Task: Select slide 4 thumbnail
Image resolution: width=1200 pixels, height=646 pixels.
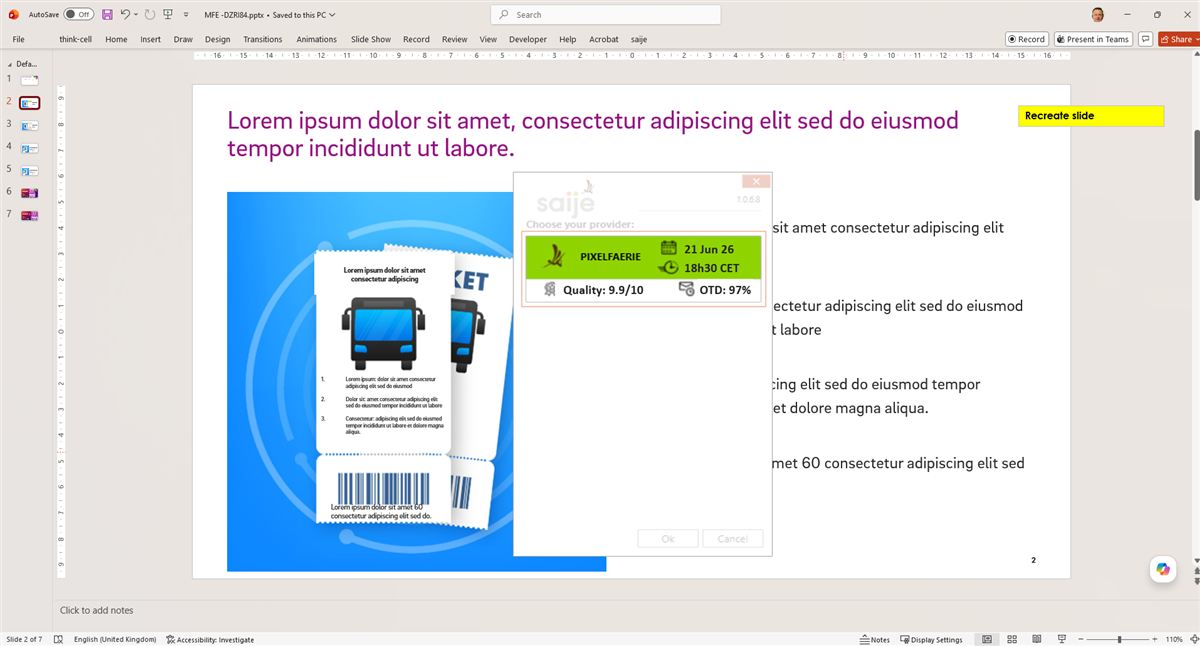Action: click(30, 148)
